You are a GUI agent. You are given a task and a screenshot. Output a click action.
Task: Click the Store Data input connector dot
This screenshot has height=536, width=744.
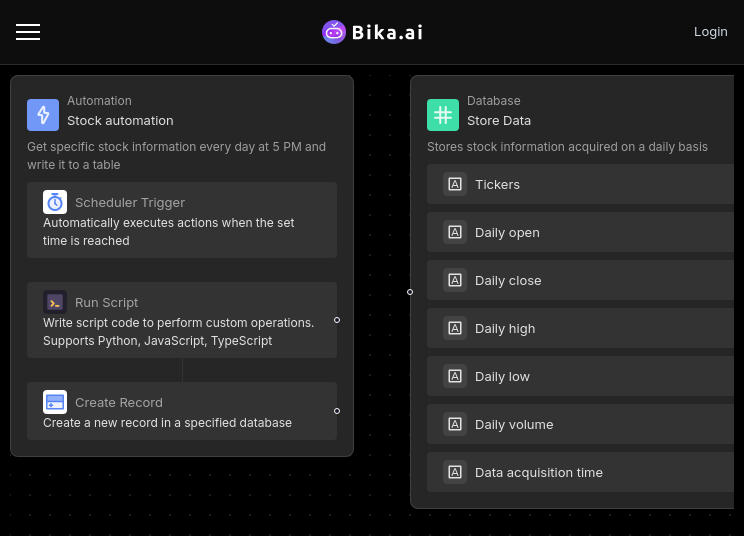tap(410, 292)
